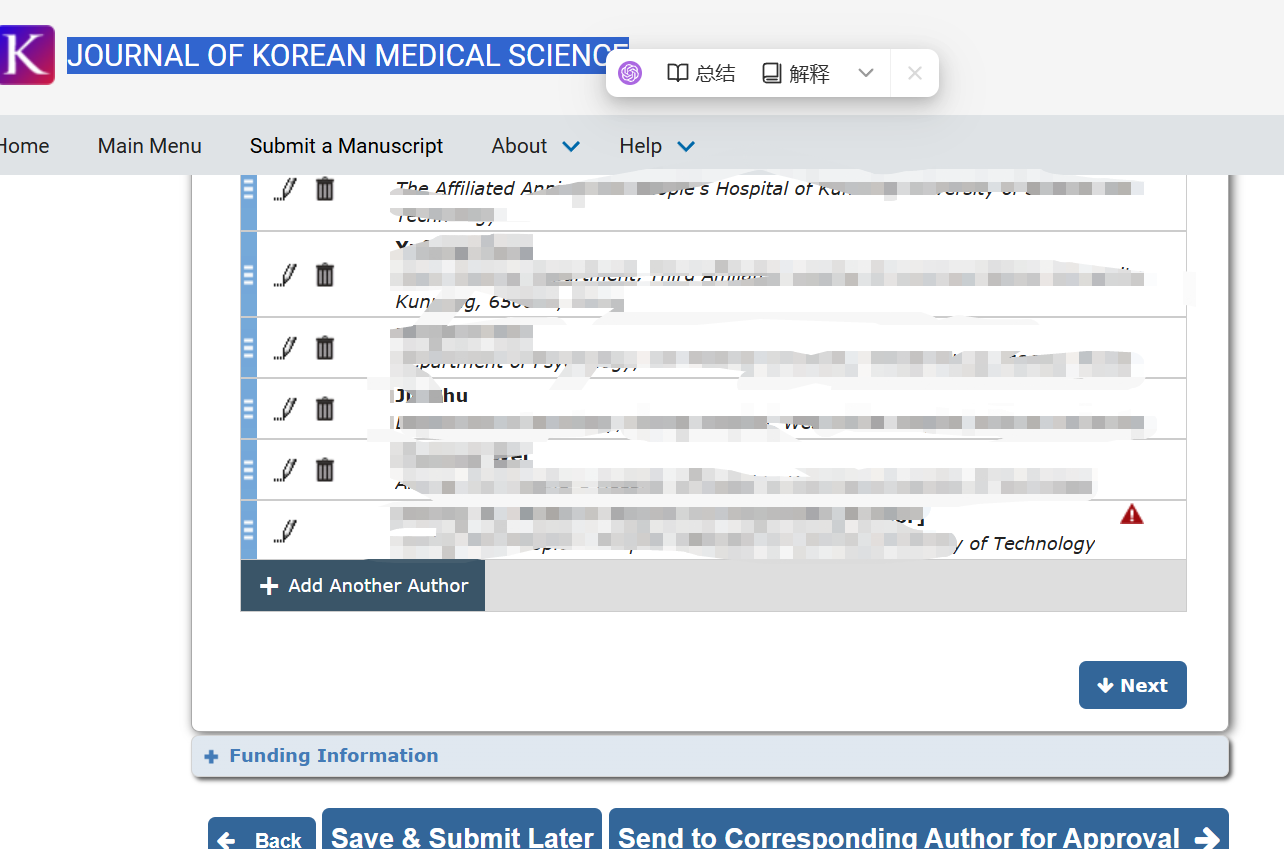Delete the author listed just below the 'hu' author

click(x=325, y=470)
